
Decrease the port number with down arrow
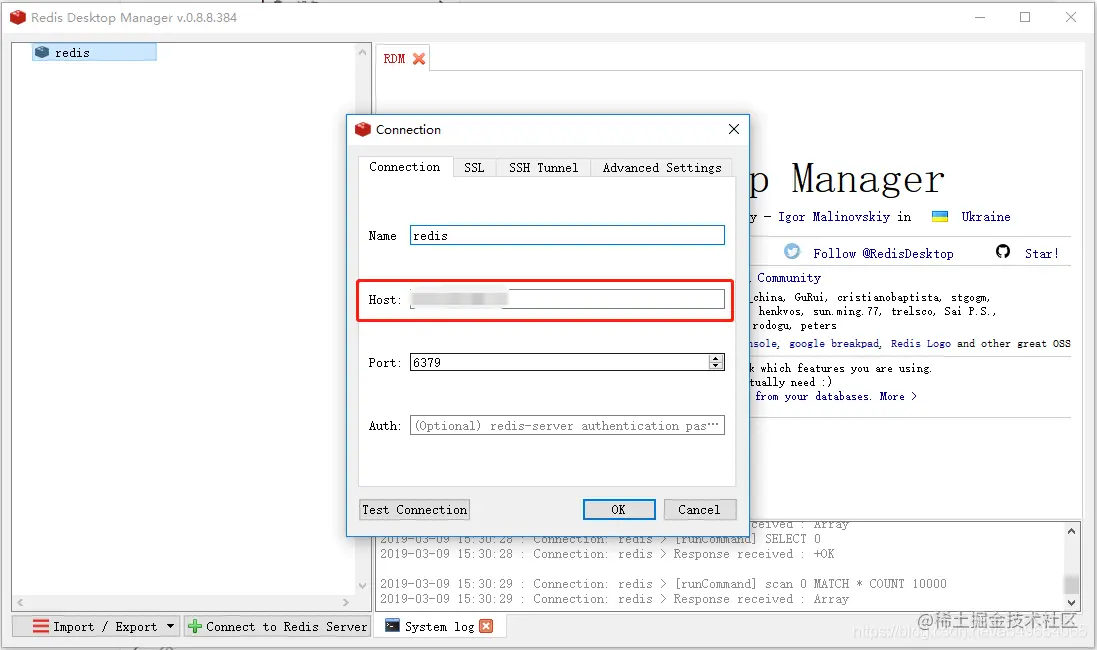click(x=715, y=366)
